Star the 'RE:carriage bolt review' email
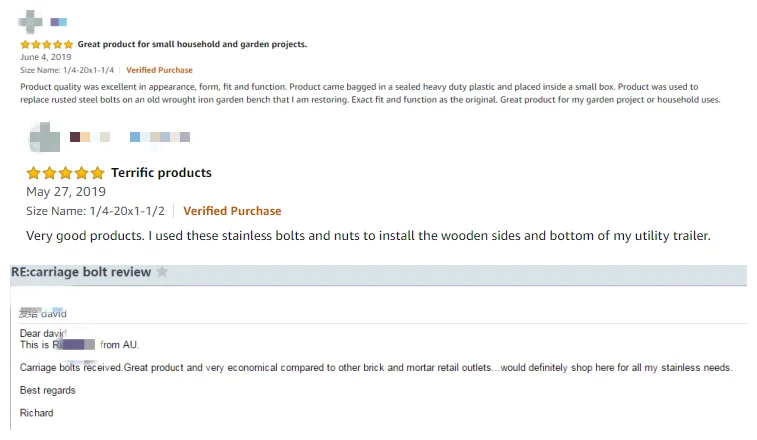The width and height of the screenshot is (757, 440). point(162,272)
